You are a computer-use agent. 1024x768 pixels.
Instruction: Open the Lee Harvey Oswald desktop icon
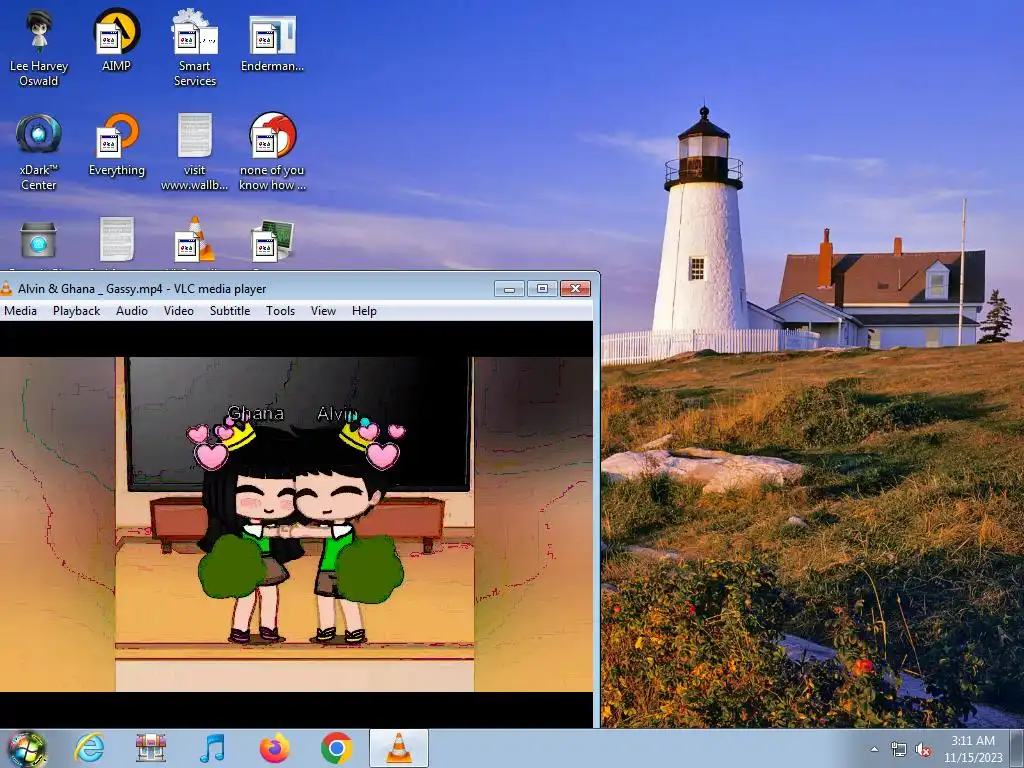39,48
